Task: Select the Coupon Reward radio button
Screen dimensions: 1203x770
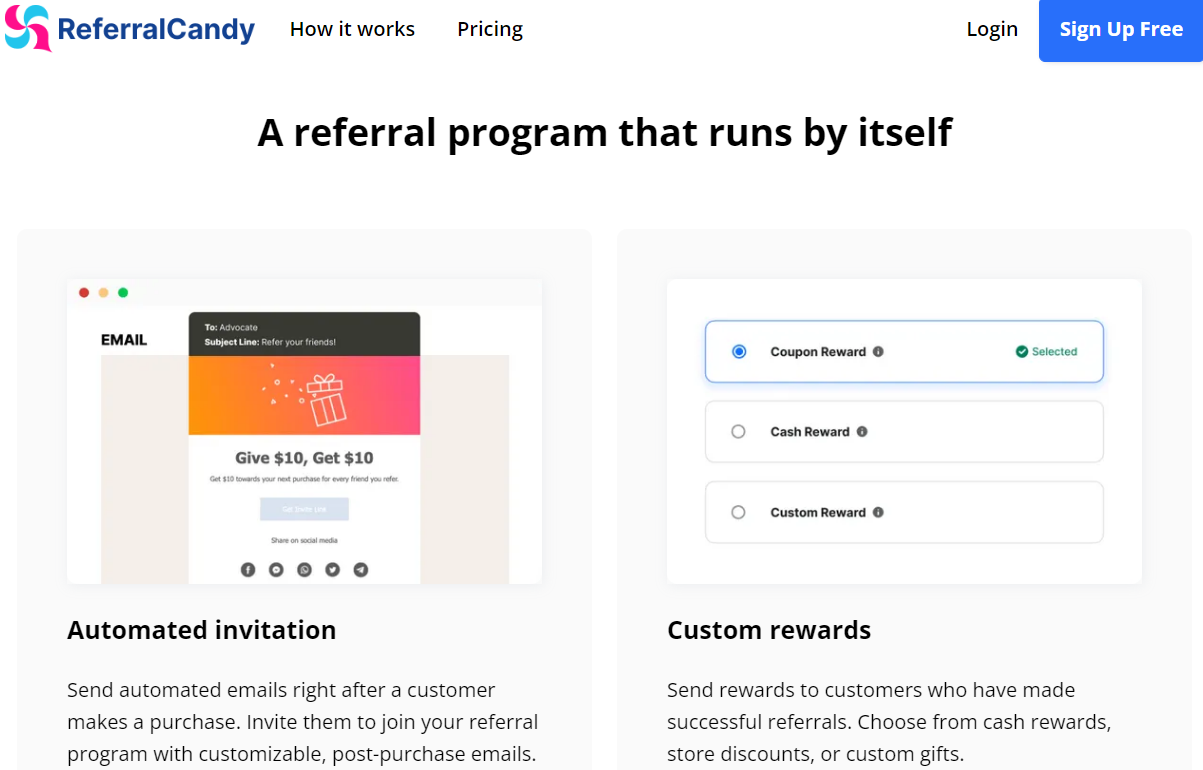Action: coord(739,352)
